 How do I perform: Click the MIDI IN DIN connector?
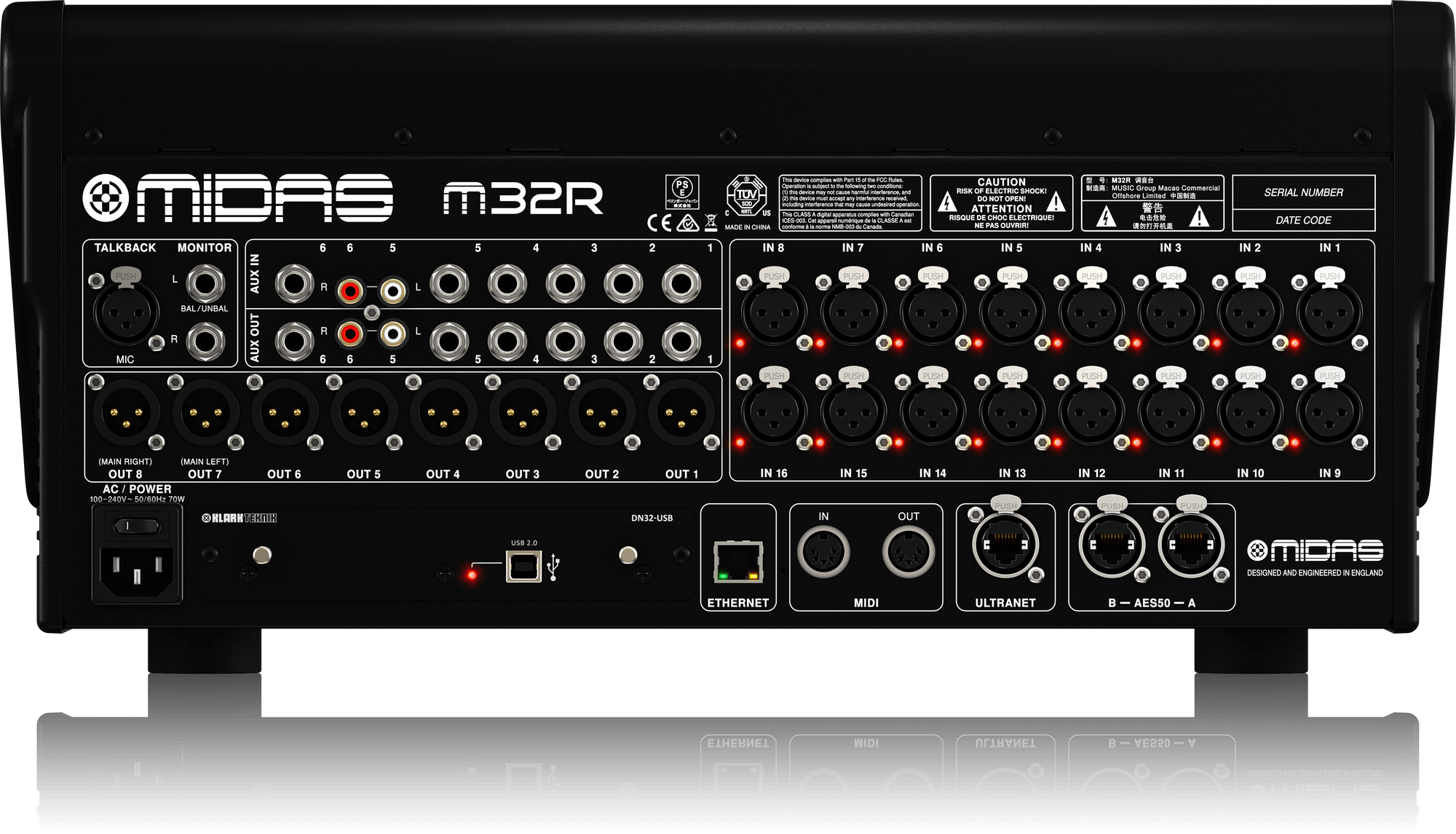(x=823, y=552)
